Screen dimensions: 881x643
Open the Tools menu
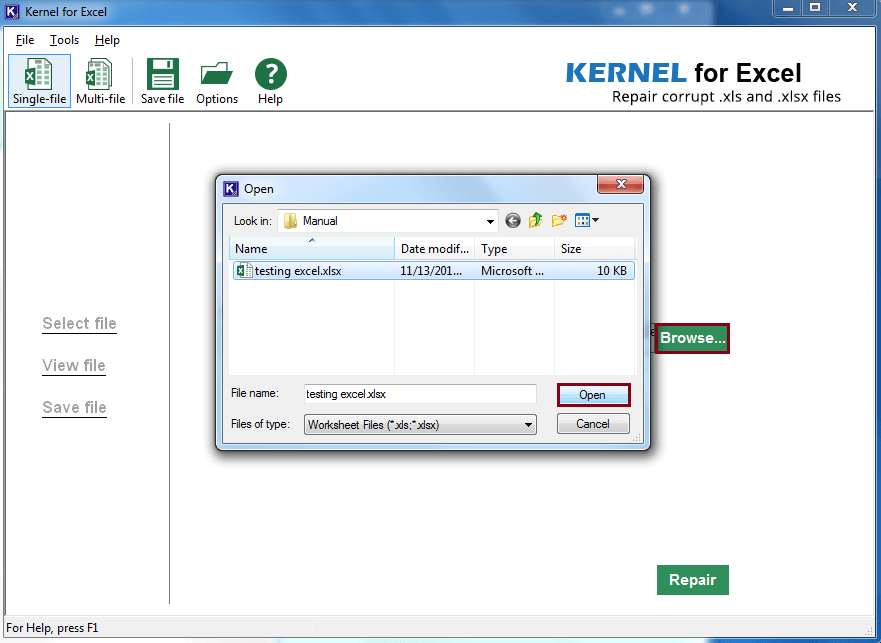click(x=64, y=40)
